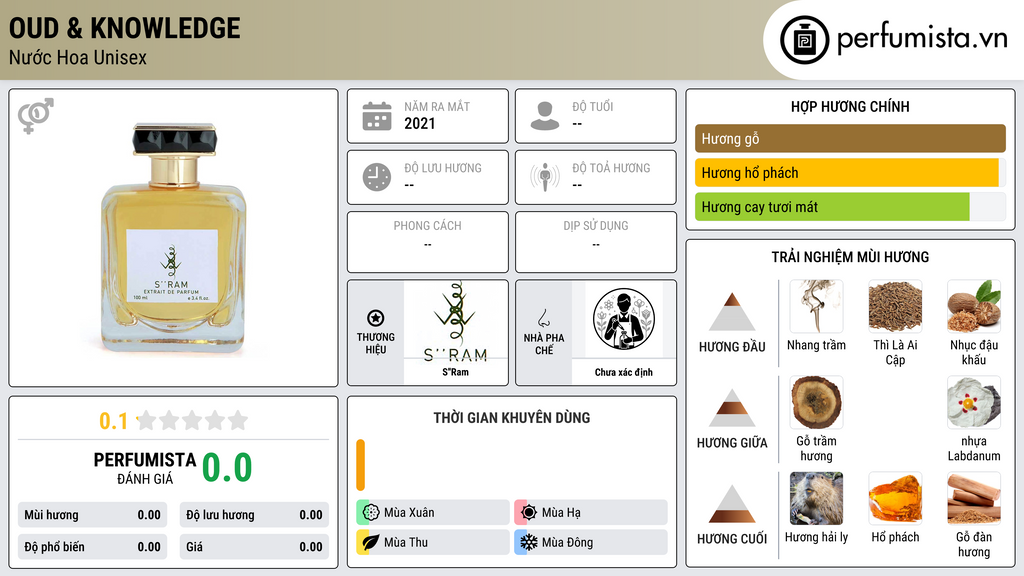This screenshot has width=1024, height=576.
Task: Open the Hương hải ly note image
Action: [x=816, y=498]
